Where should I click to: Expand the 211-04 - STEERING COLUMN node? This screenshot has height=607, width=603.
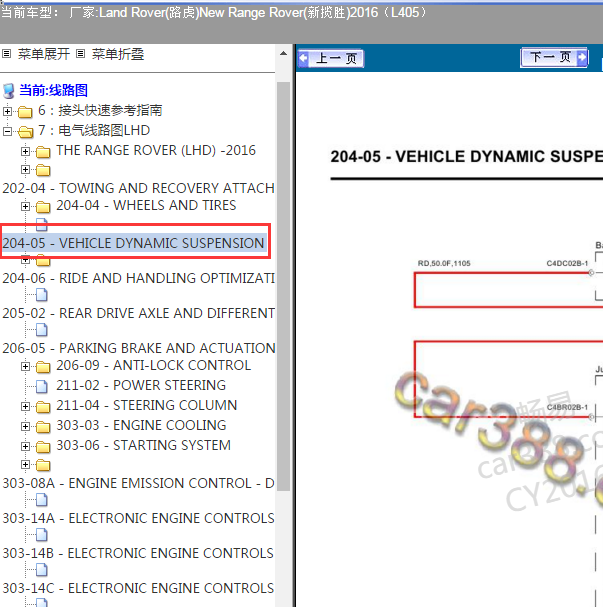click(26, 406)
